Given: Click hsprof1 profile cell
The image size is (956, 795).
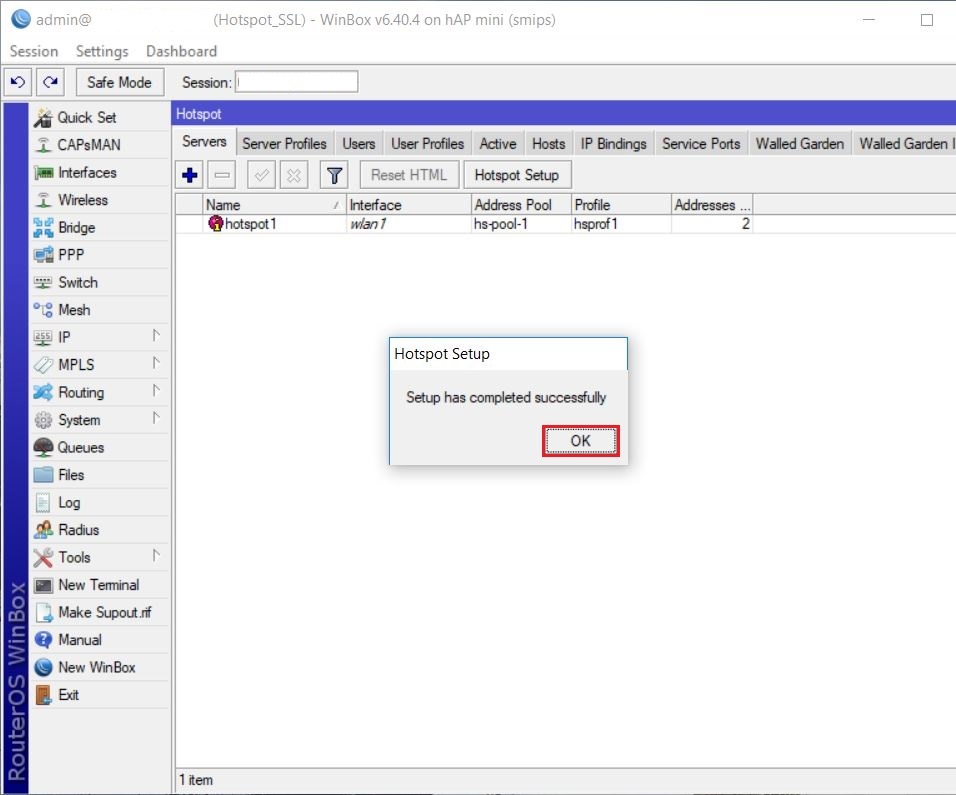Looking at the screenshot, I should [x=621, y=224].
